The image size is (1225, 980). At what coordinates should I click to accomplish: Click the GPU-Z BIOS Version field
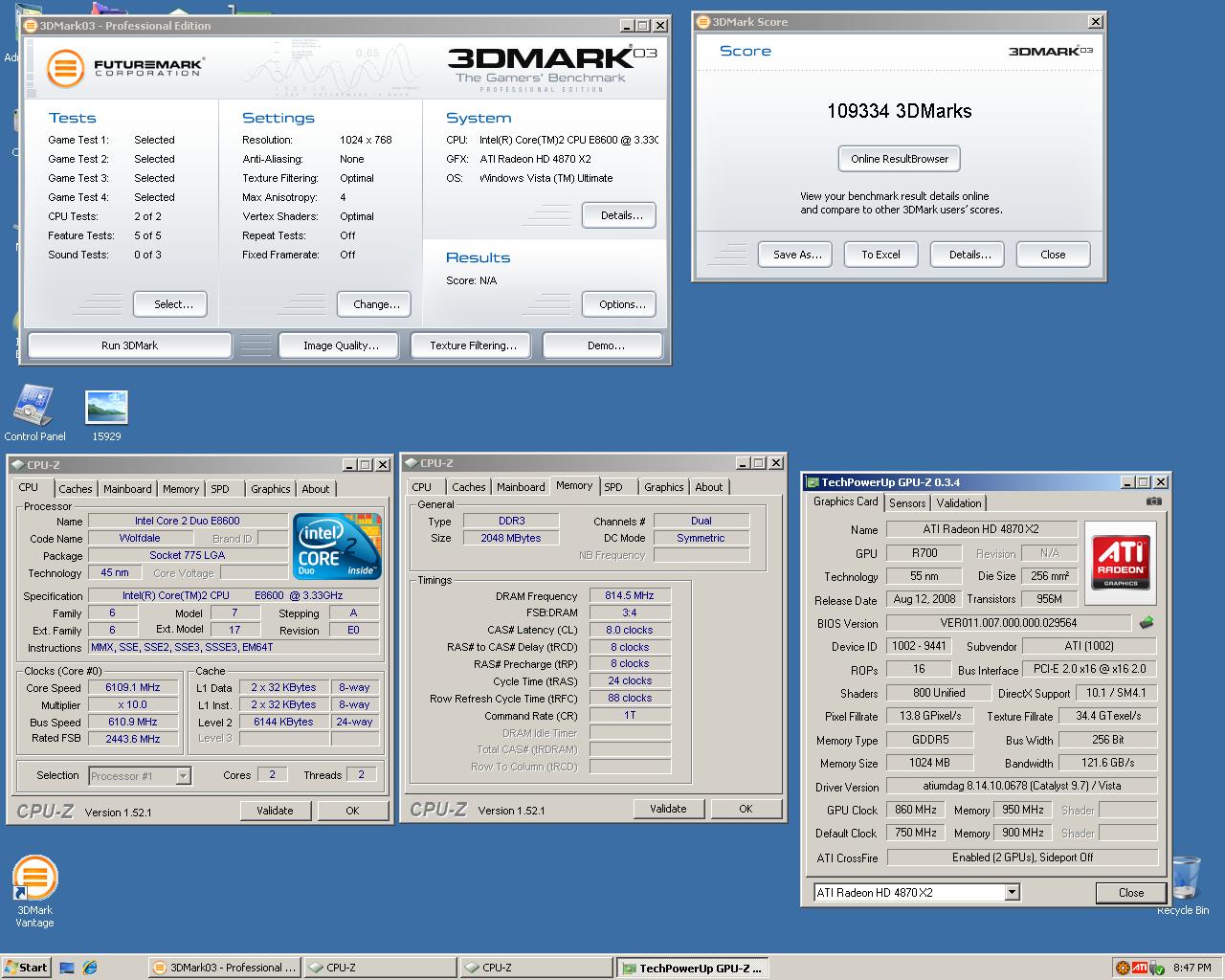[1009, 623]
